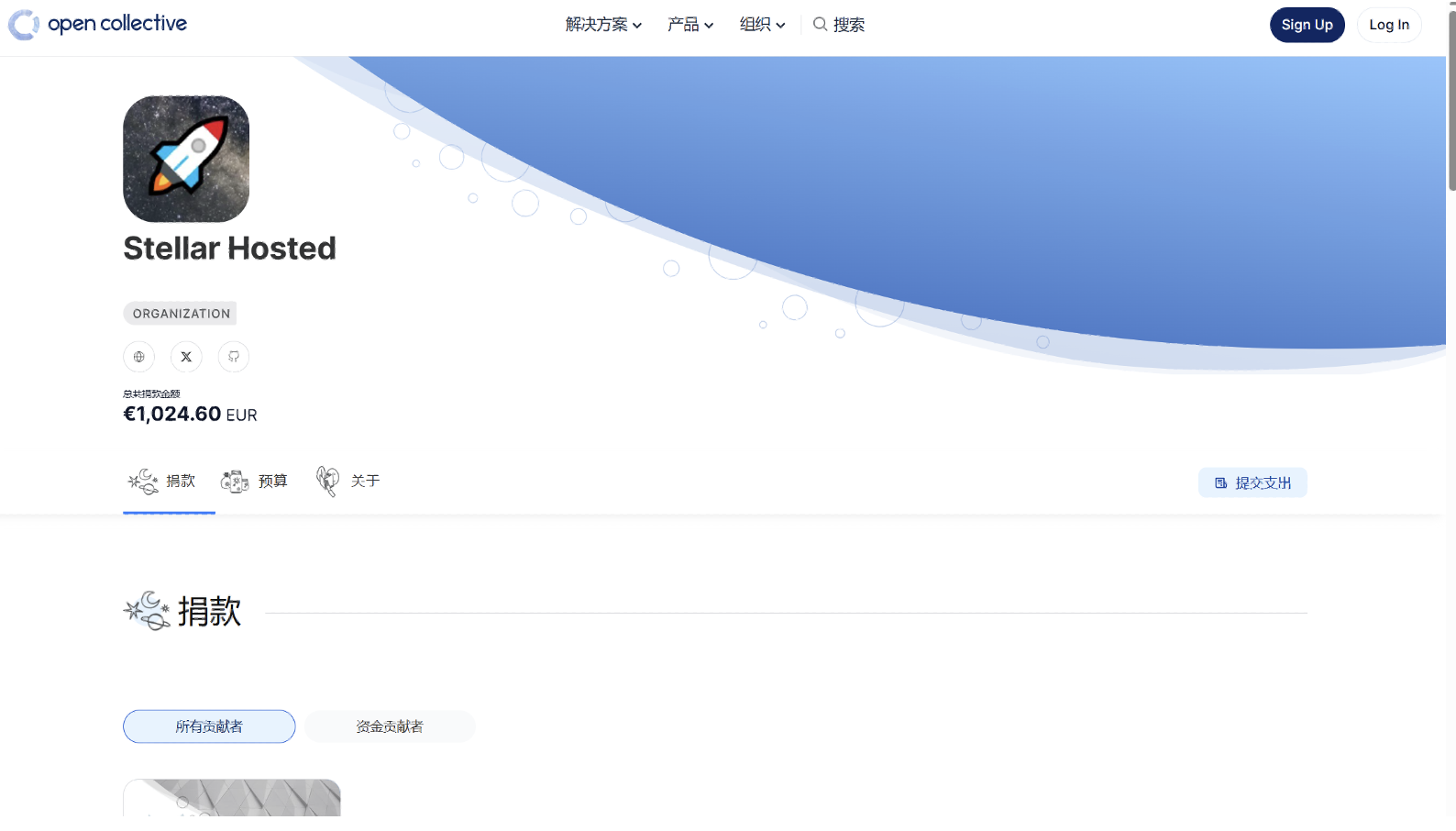Expand the 组织 dropdown menu
The height and width of the screenshot is (831, 1456).
762,25
